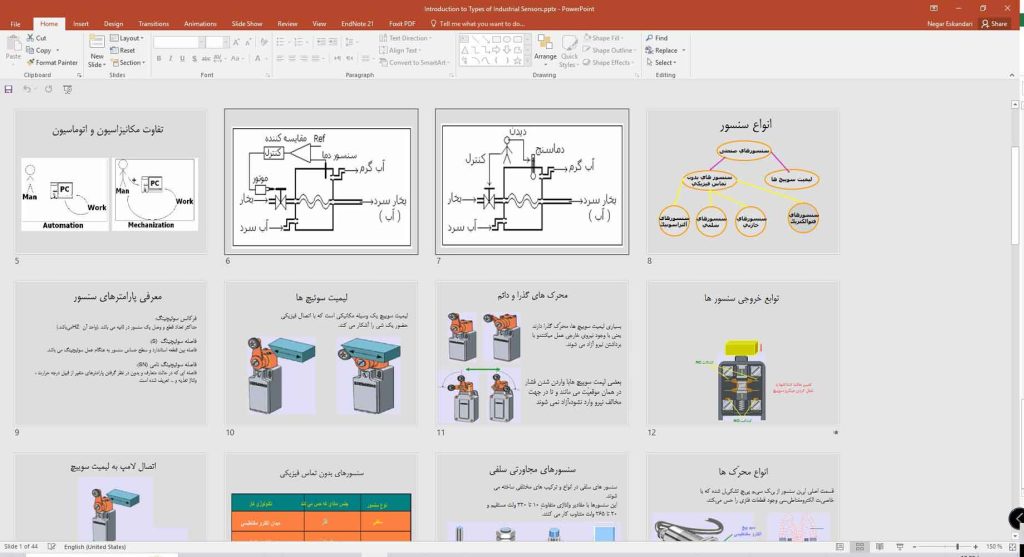This screenshot has width=1024, height=557.
Task: Open the Text Direction dropdown
Action: [x=405, y=38]
